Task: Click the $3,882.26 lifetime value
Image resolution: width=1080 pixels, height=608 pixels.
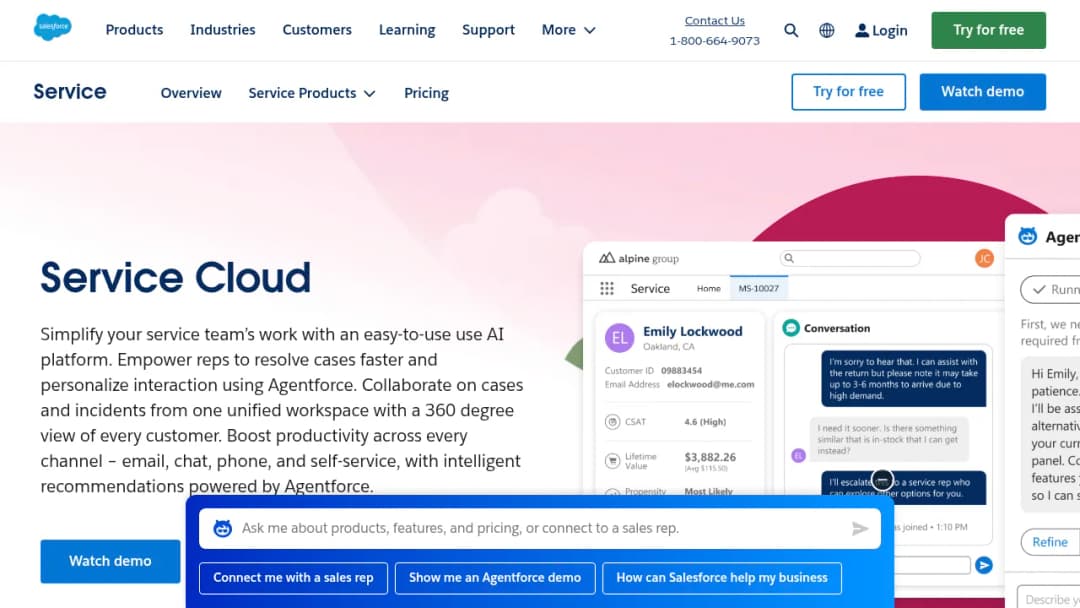Action: point(710,457)
